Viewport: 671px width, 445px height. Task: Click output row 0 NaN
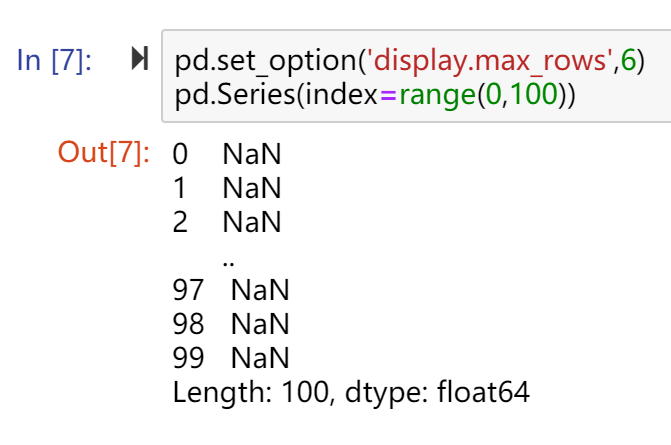[227, 154]
